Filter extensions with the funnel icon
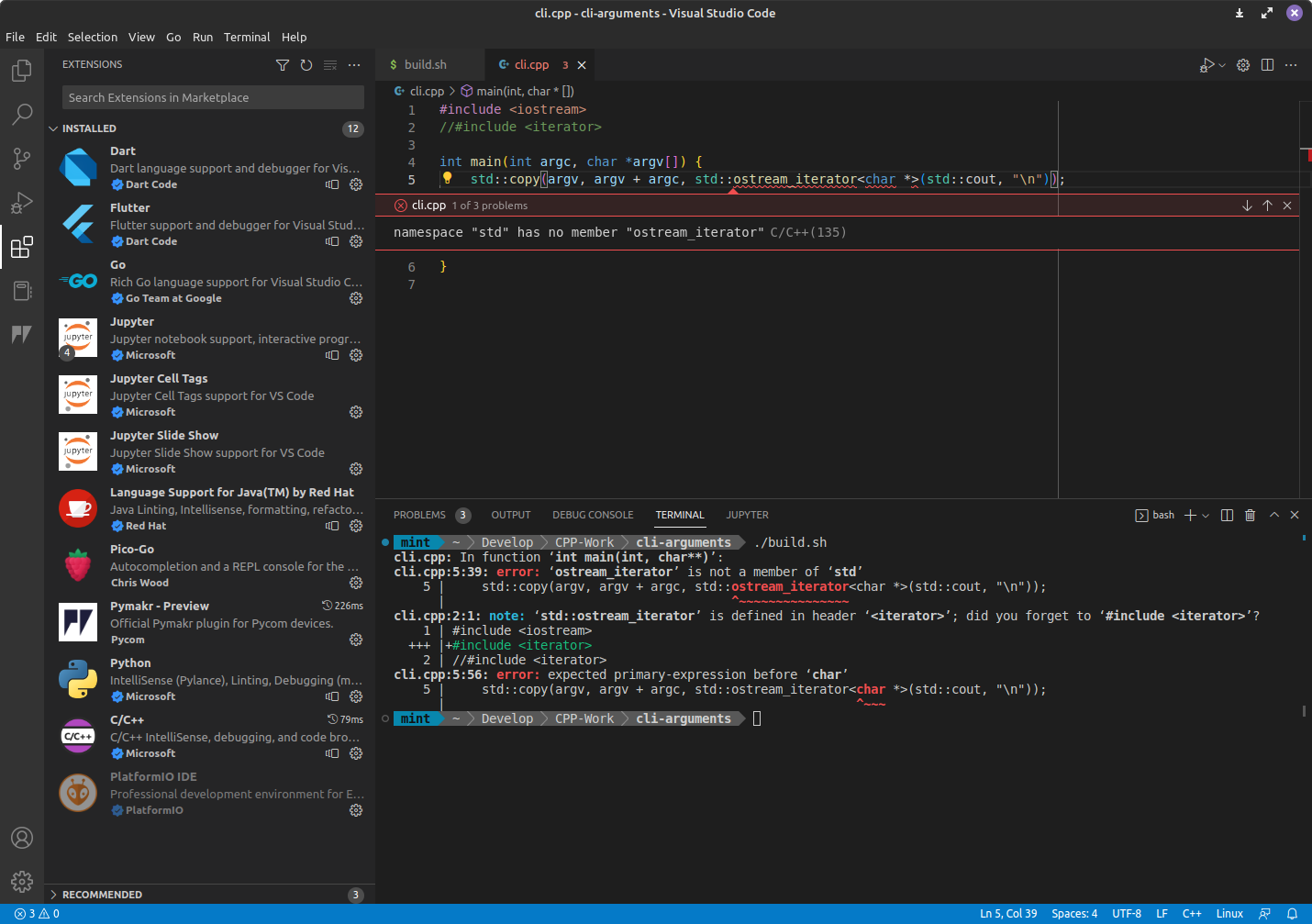The image size is (1312, 924). click(283, 65)
